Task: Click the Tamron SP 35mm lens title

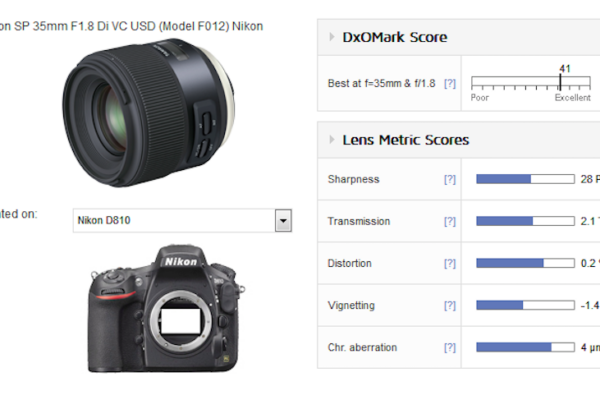Action: pos(131,26)
